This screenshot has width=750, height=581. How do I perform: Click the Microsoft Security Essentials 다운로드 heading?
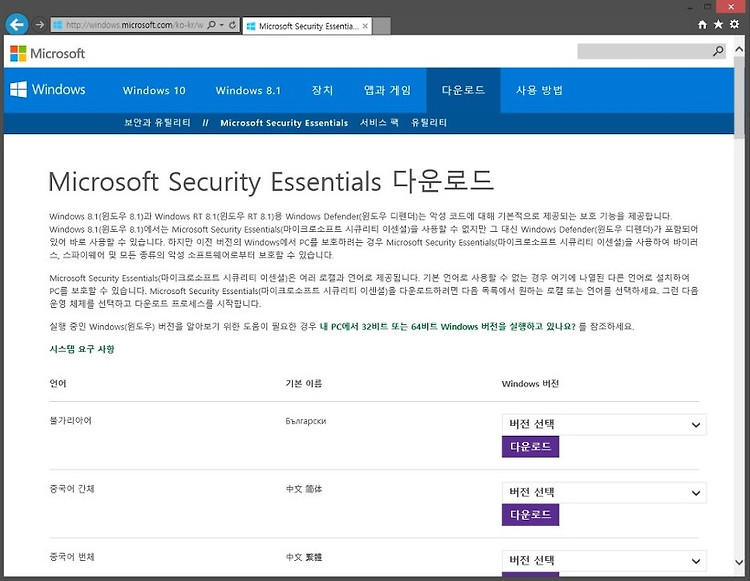click(x=271, y=181)
